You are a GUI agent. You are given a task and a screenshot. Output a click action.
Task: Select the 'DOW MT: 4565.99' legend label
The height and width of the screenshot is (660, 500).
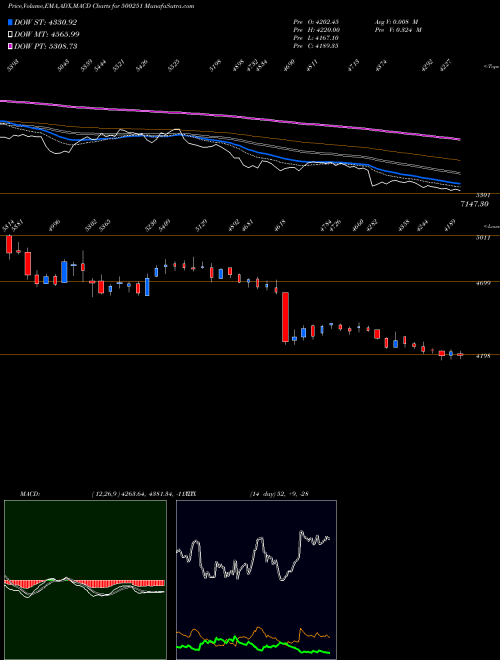pos(47,35)
